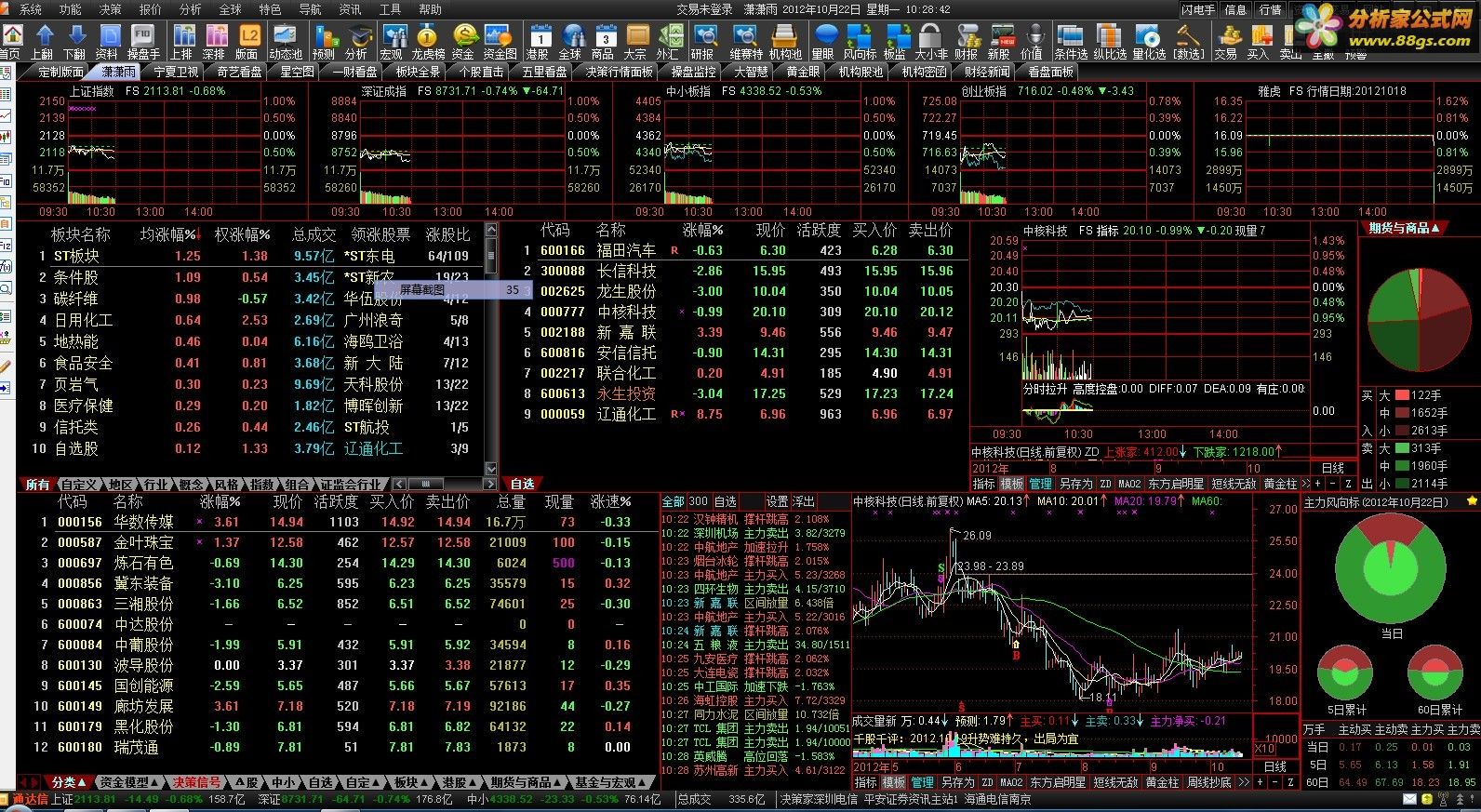The height and width of the screenshot is (812, 1481).
Task: Open the 功能 menu
Action: [x=71, y=9]
